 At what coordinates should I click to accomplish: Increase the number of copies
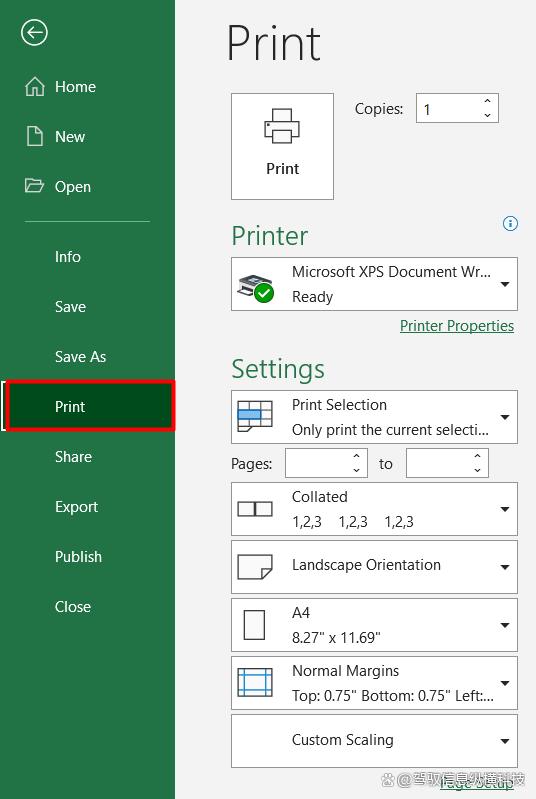(488, 101)
